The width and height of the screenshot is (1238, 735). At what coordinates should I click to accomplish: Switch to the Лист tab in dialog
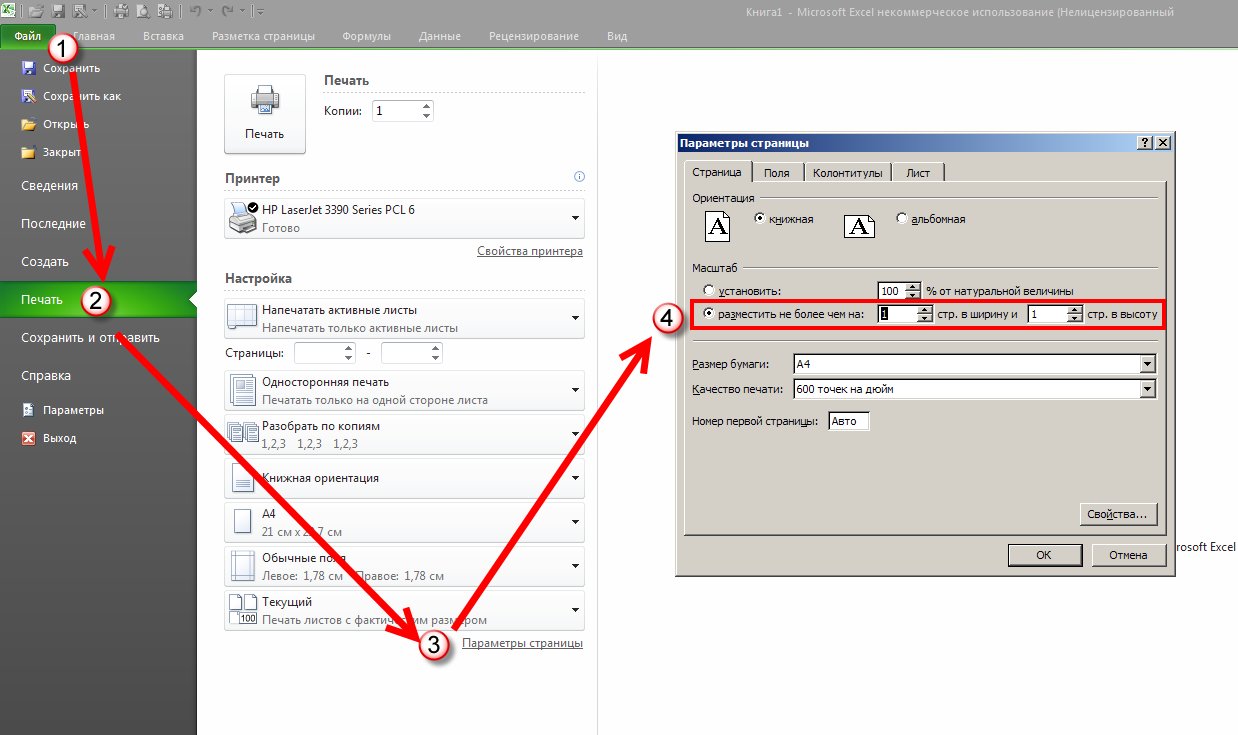click(x=918, y=173)
